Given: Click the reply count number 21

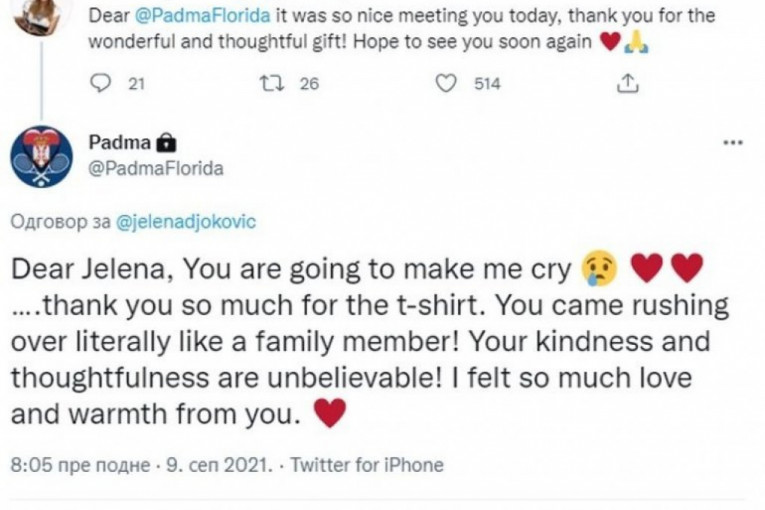Looking at the screenshot, I should (138, 85).
